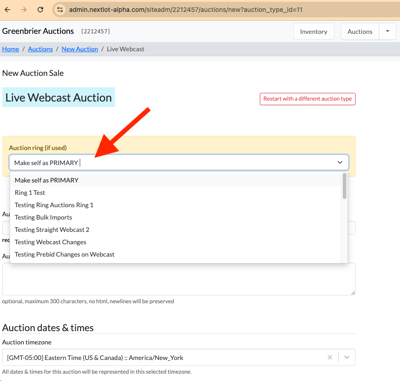The image size is (400, 381).
Task: Open site information icon in address bar
Action: coord(60,10)
